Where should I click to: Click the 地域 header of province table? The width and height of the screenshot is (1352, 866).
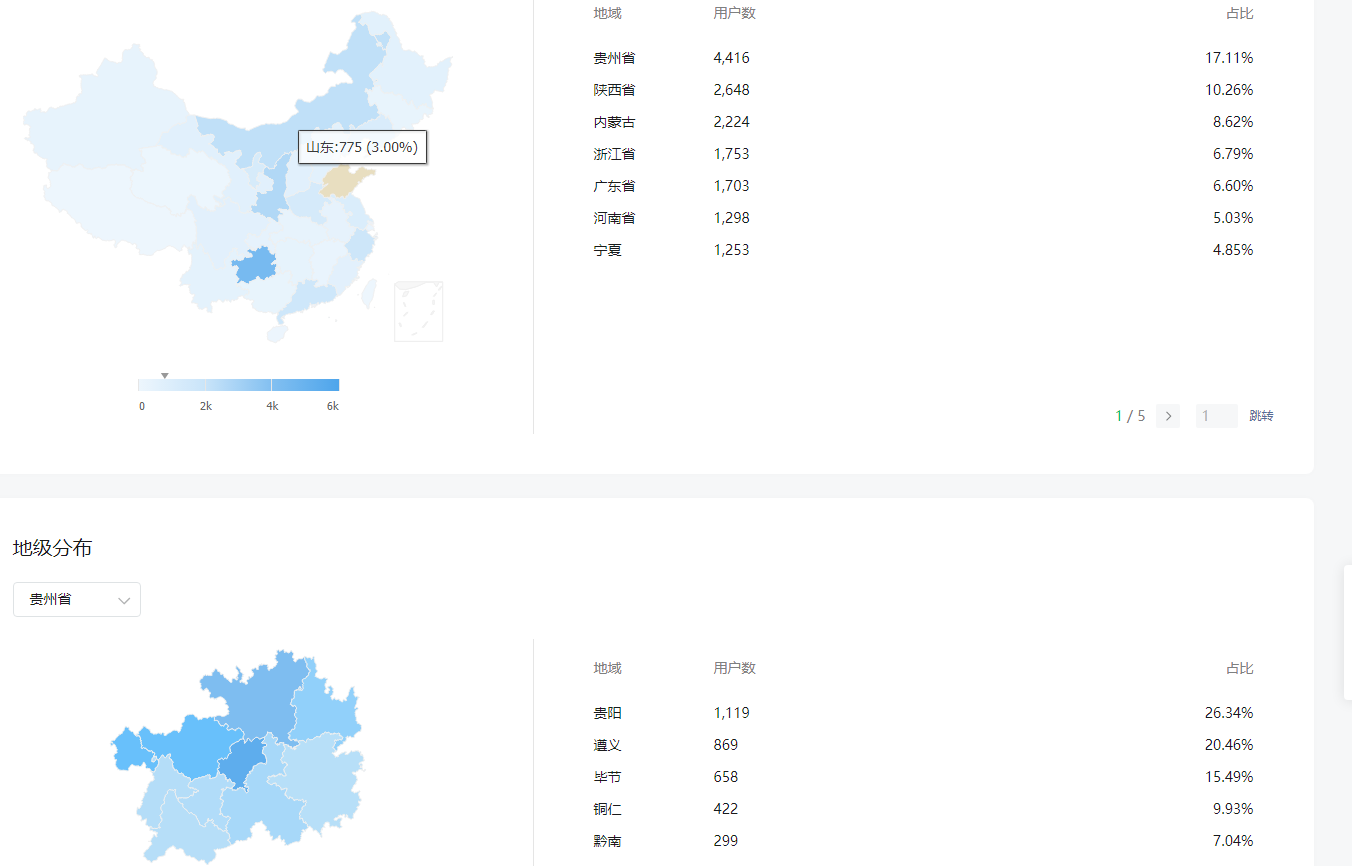click(607, 13)
